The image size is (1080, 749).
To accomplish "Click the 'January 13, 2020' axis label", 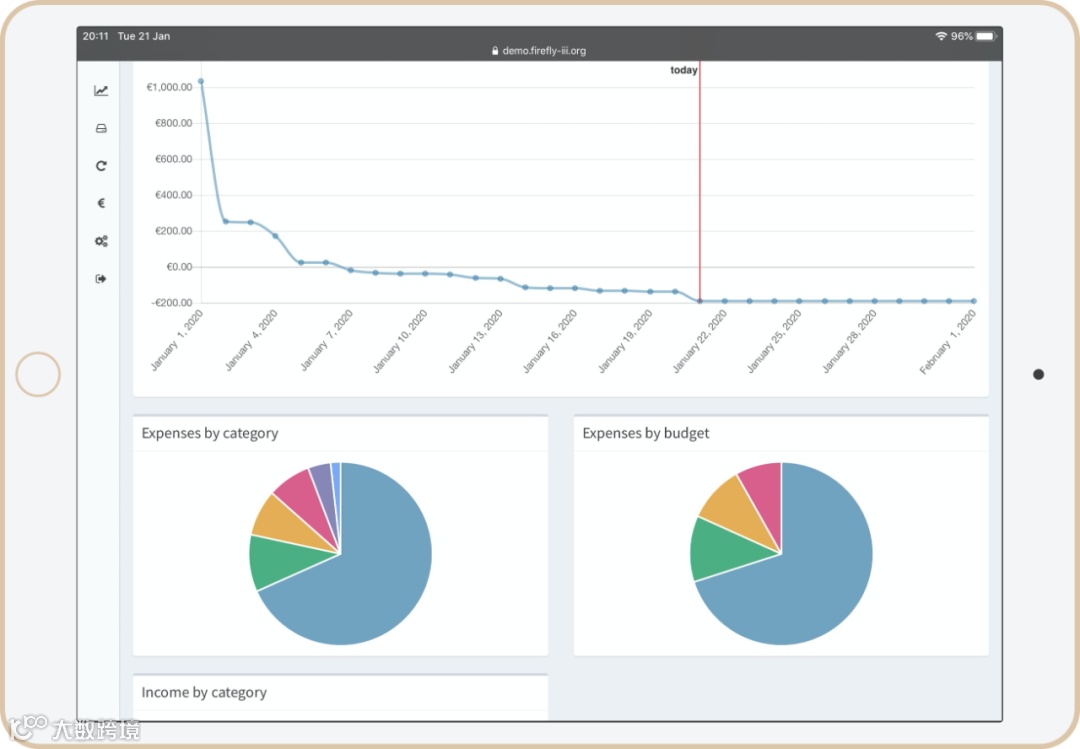I will [x=475, y=342].
